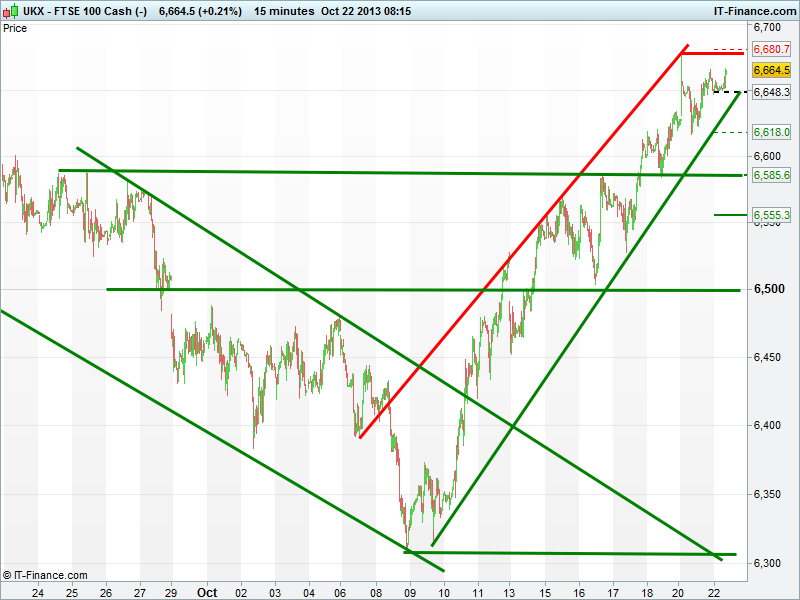Image resolution: width=800 pixels, height=600 pixels.
Task: Click the UKX - FTSE 100 Cash title
Action: click(85, 11)
